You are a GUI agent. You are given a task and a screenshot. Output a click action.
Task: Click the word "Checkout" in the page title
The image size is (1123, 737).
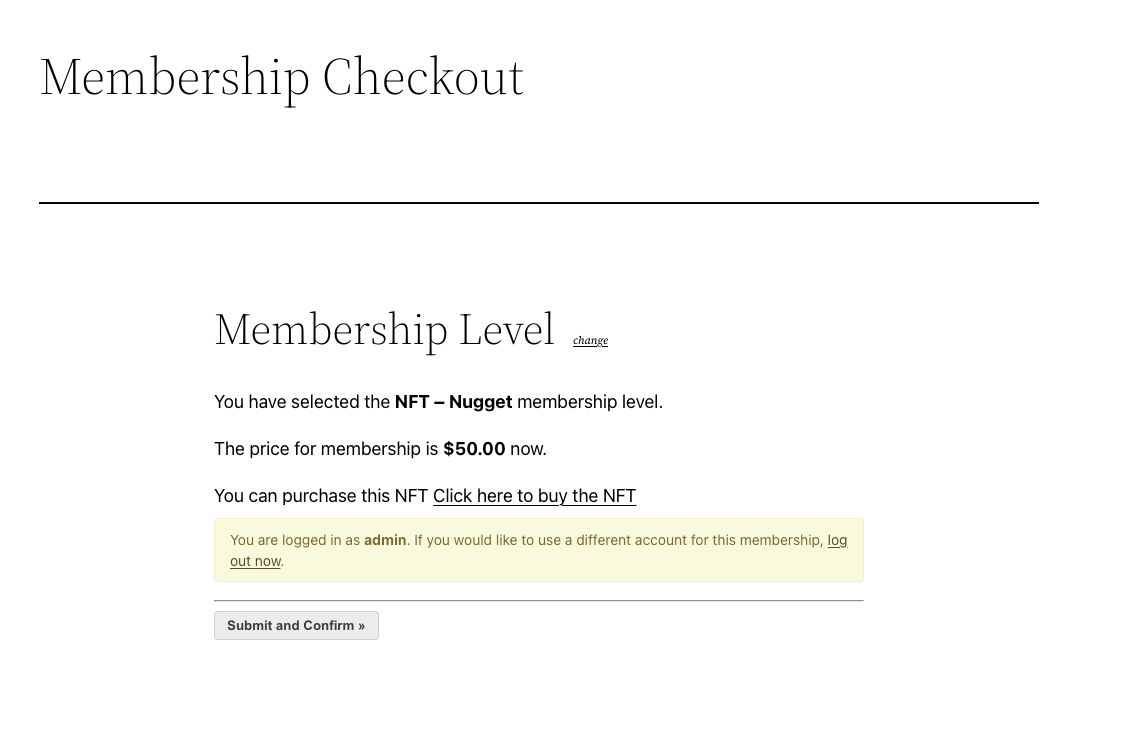point(422,77)
